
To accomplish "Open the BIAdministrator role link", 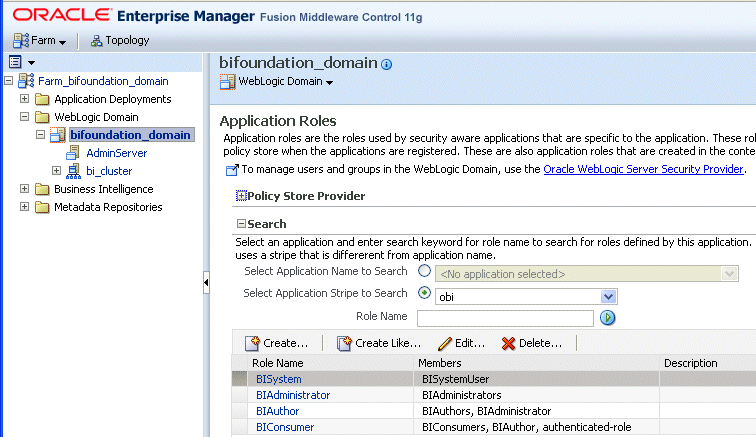I will (x=293, y=395).
